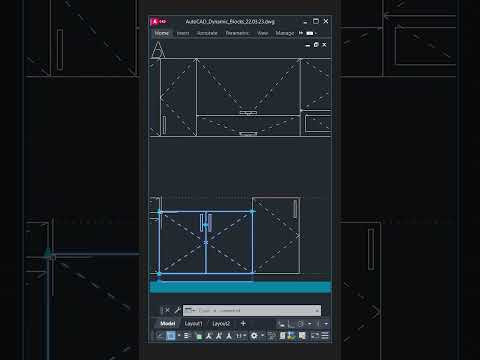The height and width of the screenshot is (360, 480).
Task: Select the handle on the wide upper drawer
Action: (248, 113)
